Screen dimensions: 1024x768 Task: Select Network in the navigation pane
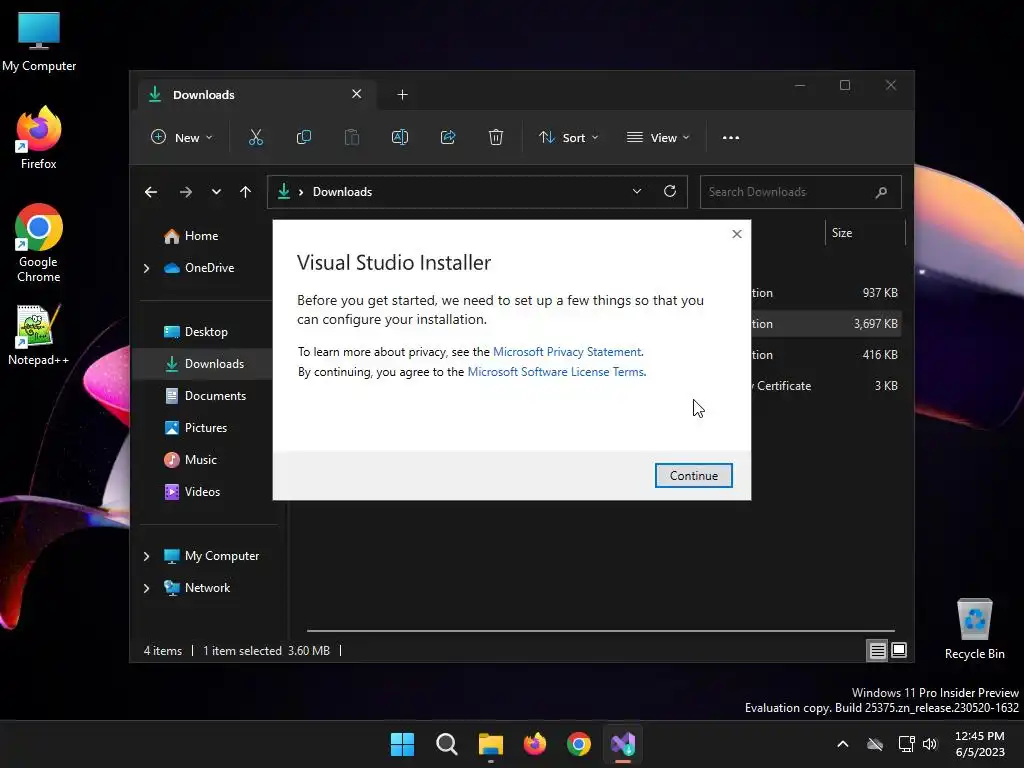[x=197, y=588]
